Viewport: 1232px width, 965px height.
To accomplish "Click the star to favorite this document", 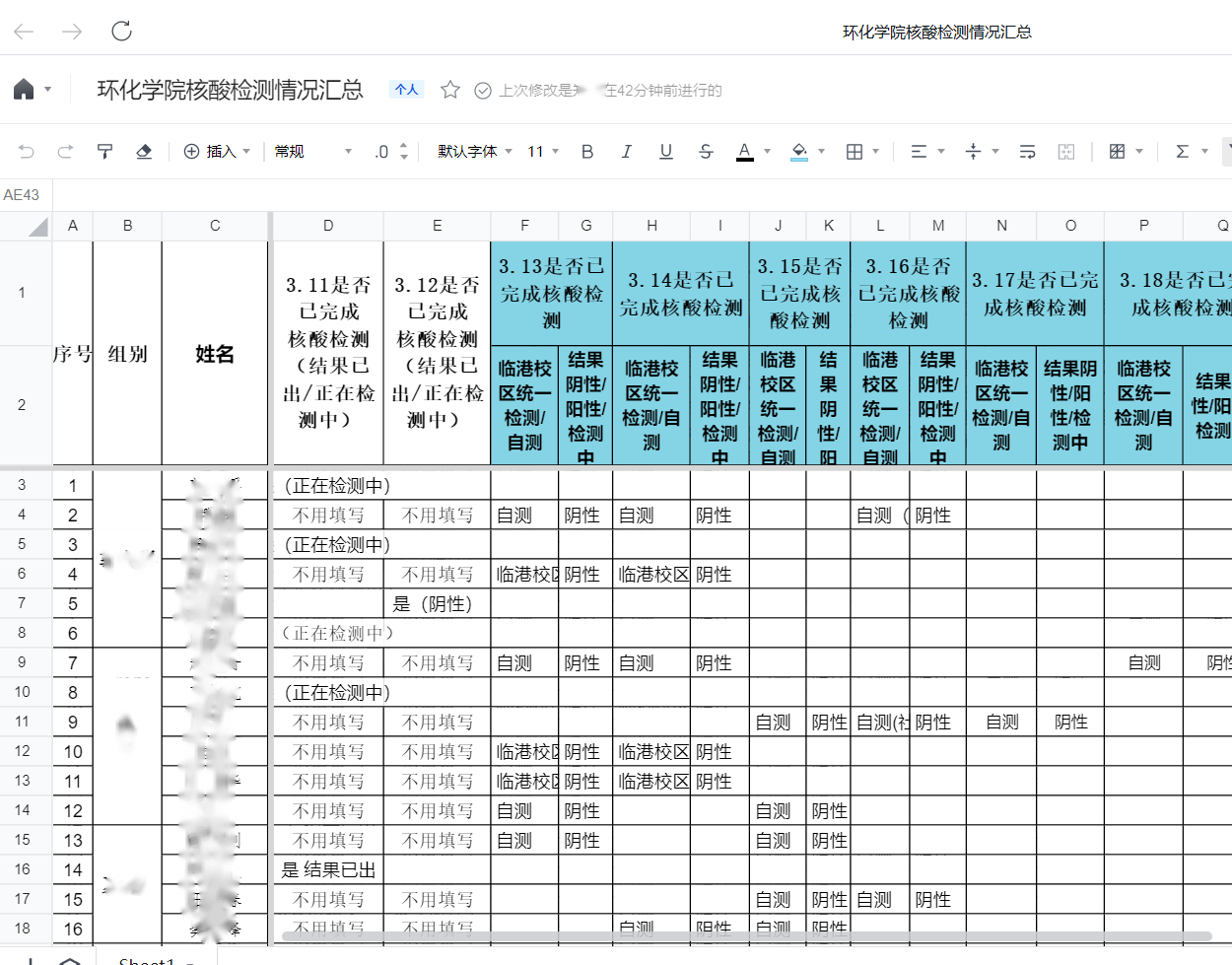I will 450,90.
